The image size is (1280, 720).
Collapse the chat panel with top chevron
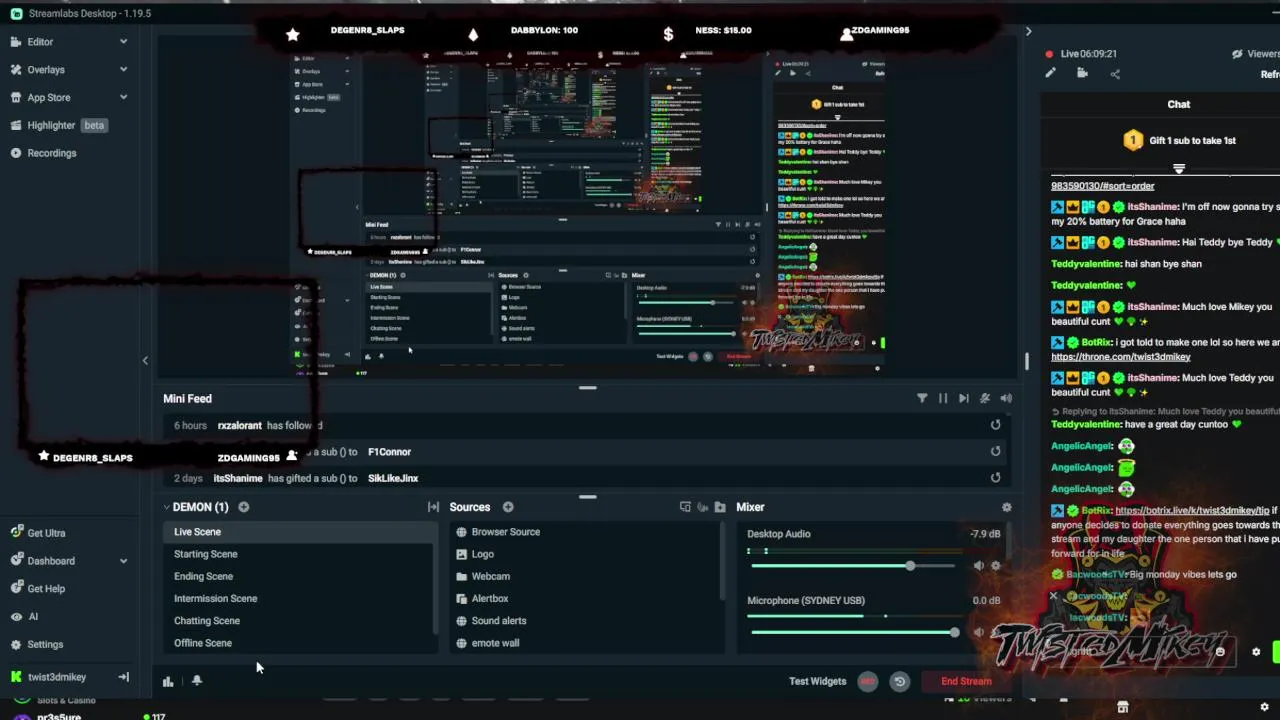[x=1028, y=31]
